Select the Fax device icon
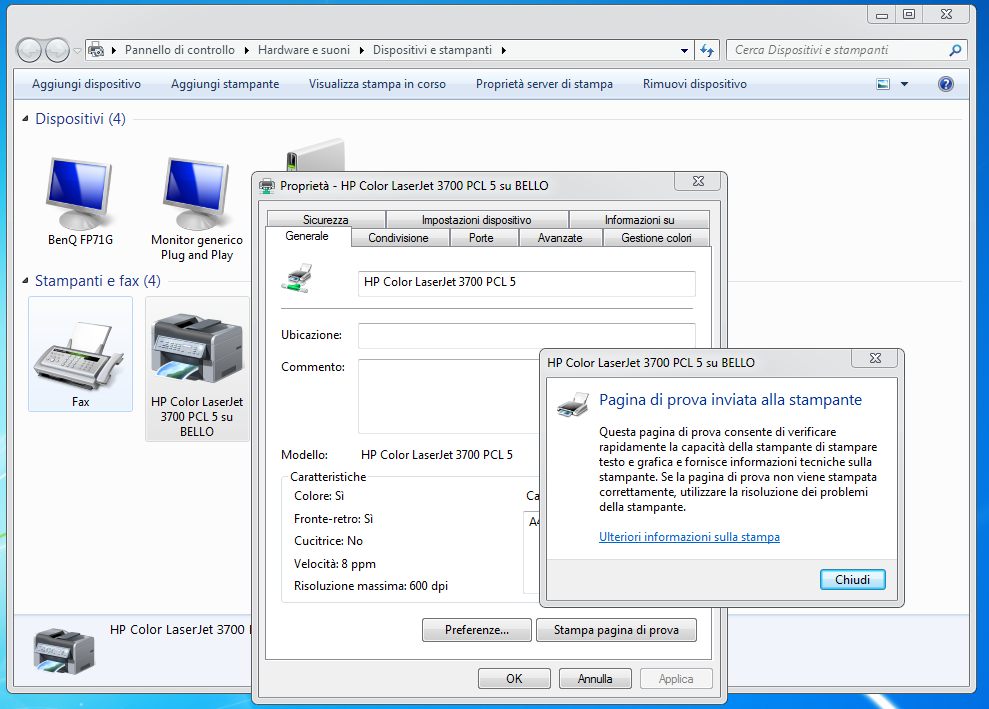989x709 pixels. (80, 357)
